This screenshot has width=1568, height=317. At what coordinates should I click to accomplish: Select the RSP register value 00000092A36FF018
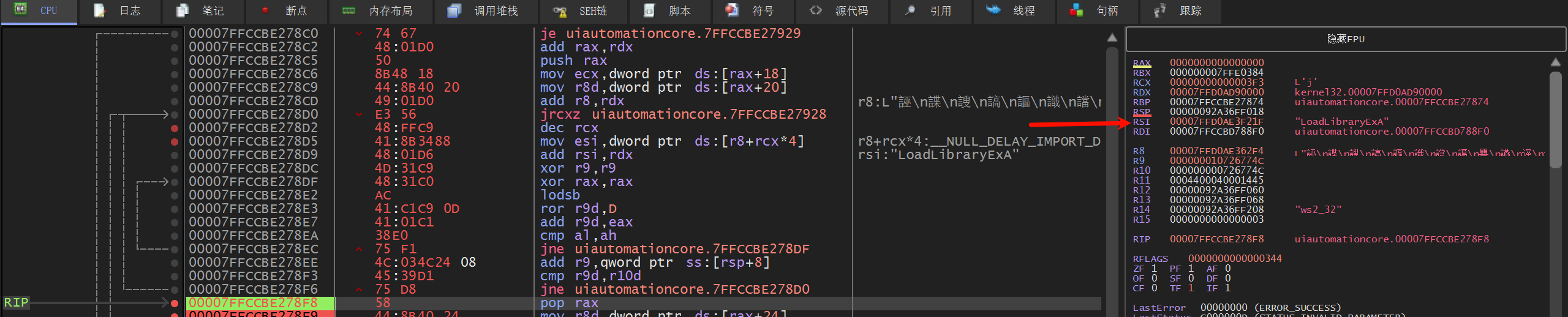1216,111
